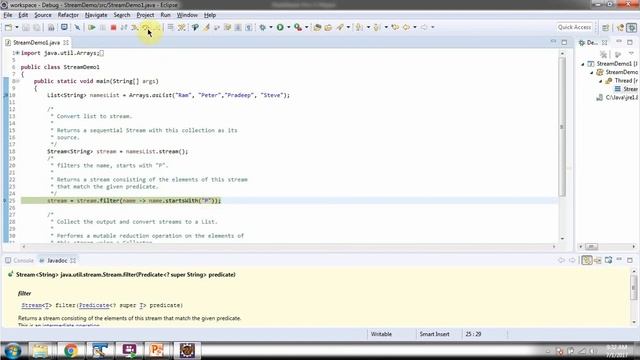Open the external tools dropdown arrow

tap(307, 27)
